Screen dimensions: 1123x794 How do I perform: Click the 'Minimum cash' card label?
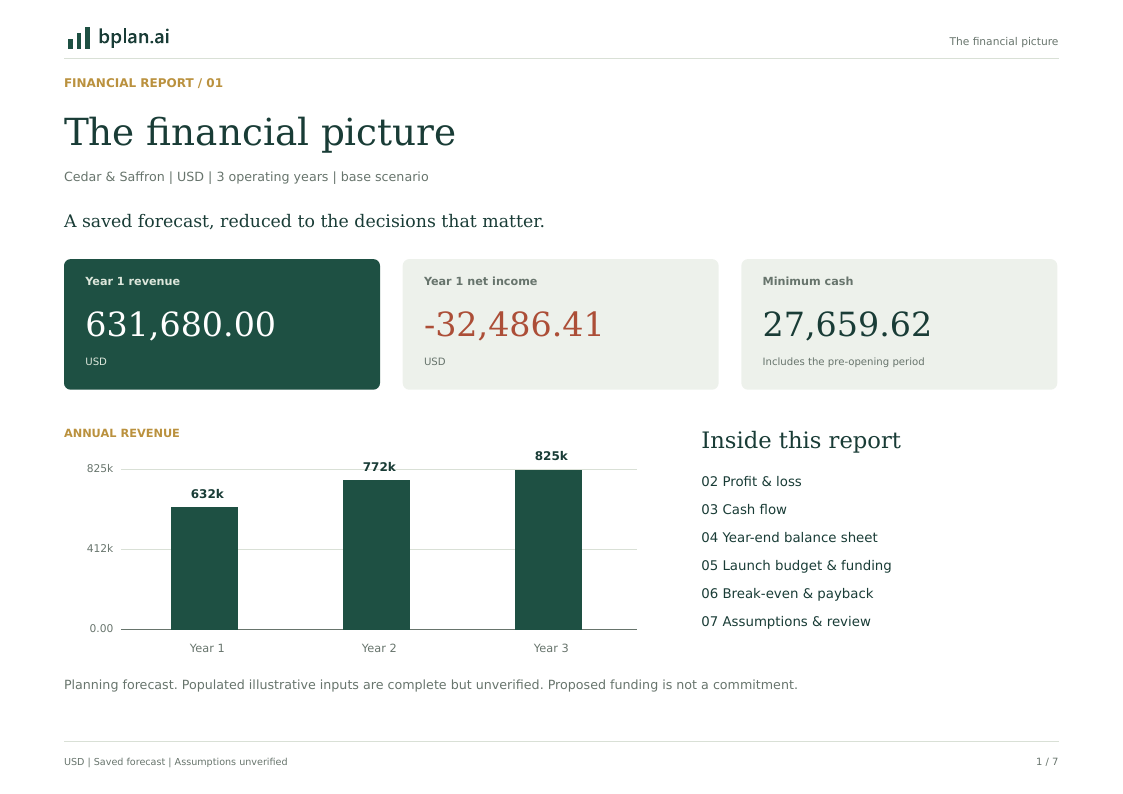point(807,281)
